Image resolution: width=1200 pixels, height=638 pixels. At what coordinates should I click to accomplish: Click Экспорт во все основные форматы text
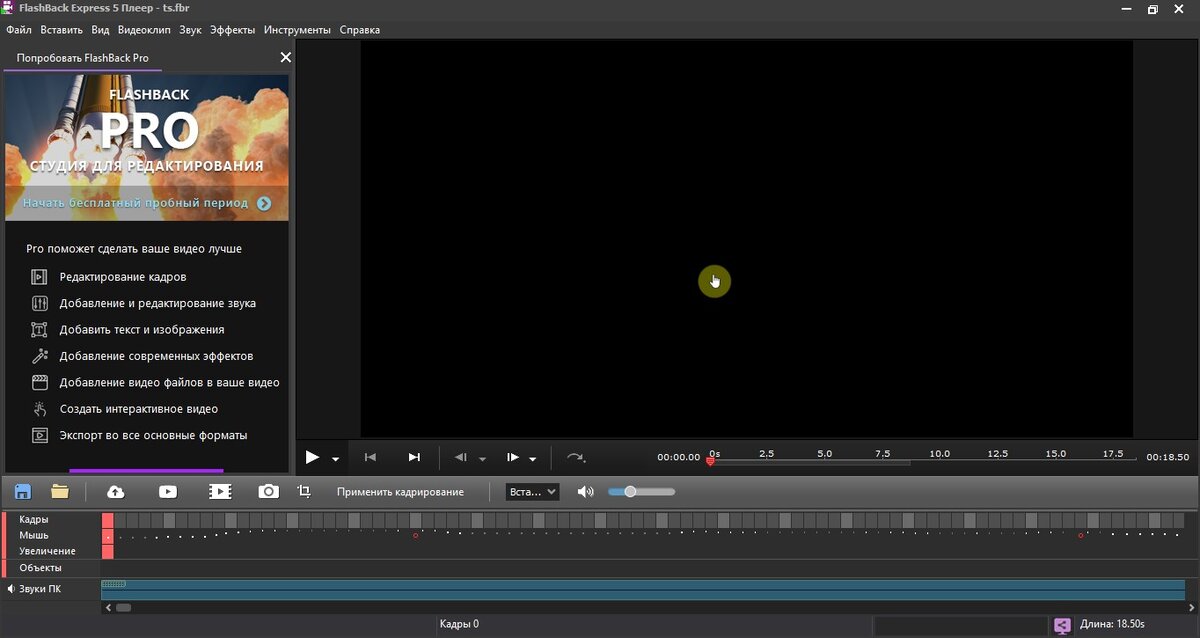point(153,435)
